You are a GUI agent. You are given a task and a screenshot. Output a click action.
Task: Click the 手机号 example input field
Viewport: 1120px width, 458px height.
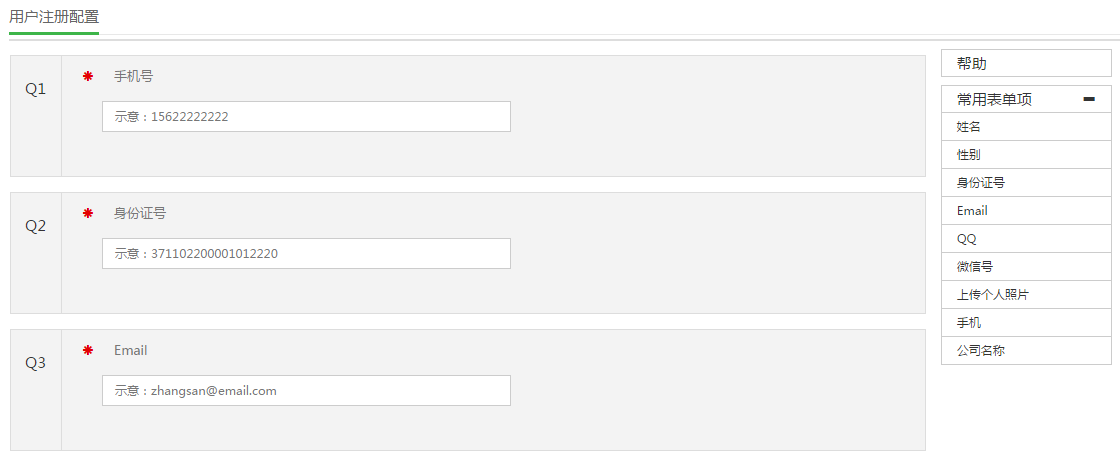coord(306,116)
